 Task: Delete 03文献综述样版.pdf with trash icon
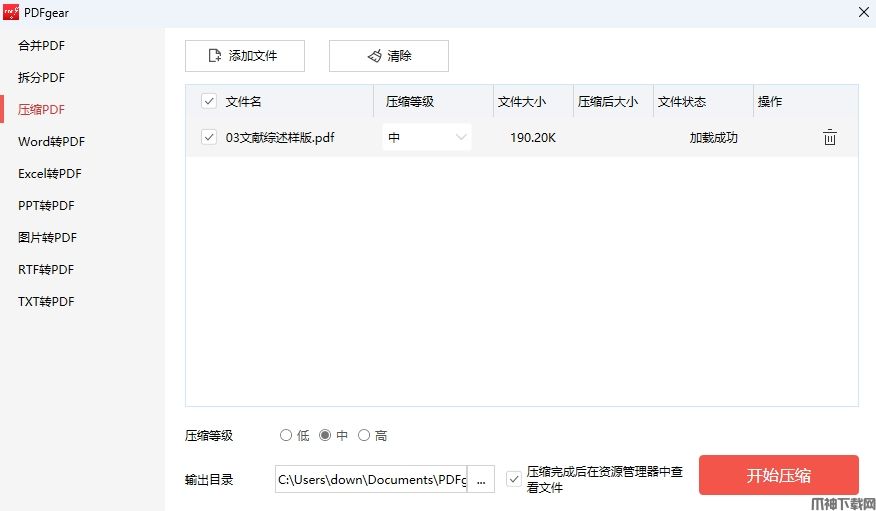coord(830,137)
